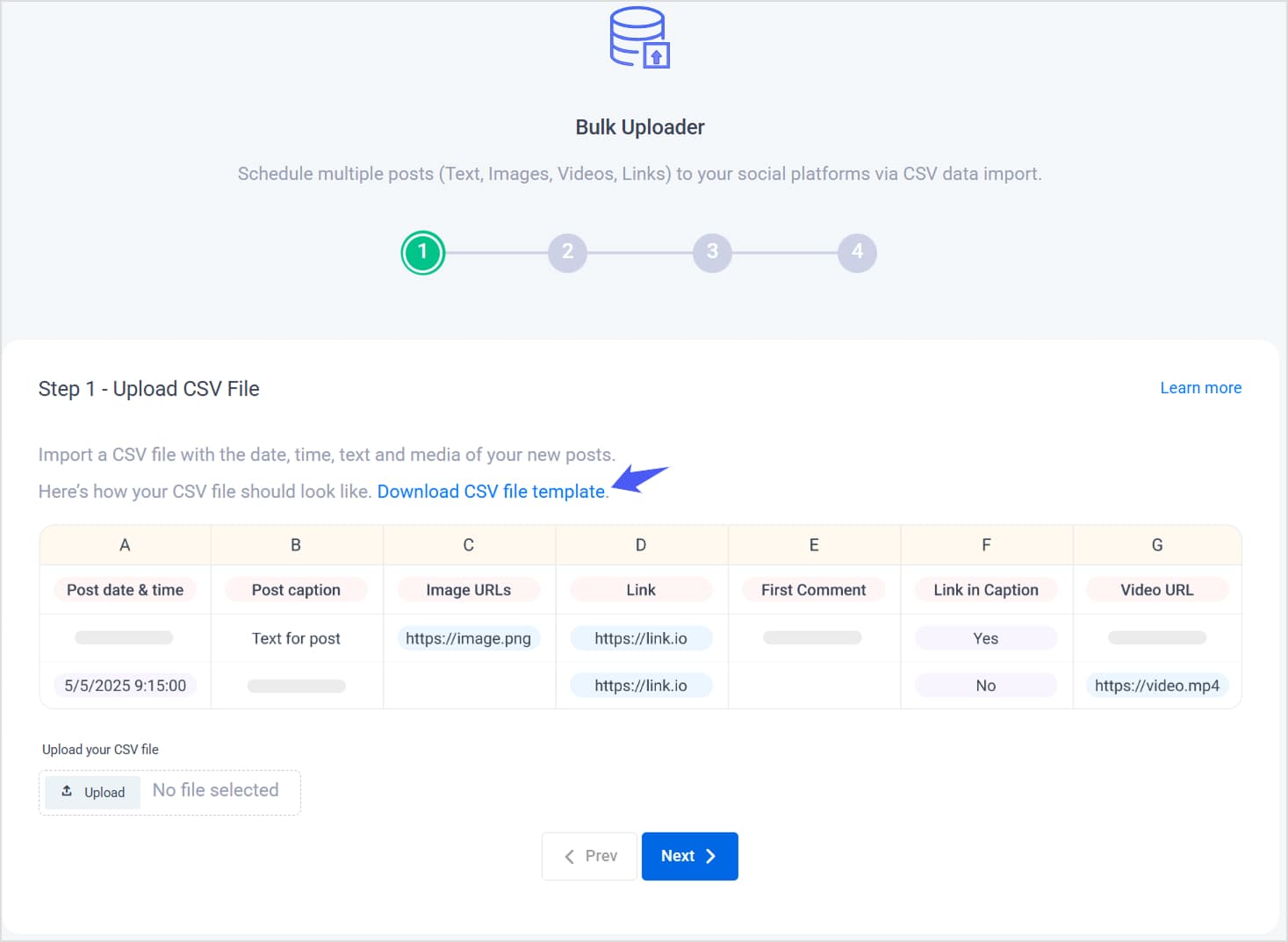This screenshot has height=942, width=1288.
Task: Go to step 1 in the progress indicator
Action: tap(423, 253)
